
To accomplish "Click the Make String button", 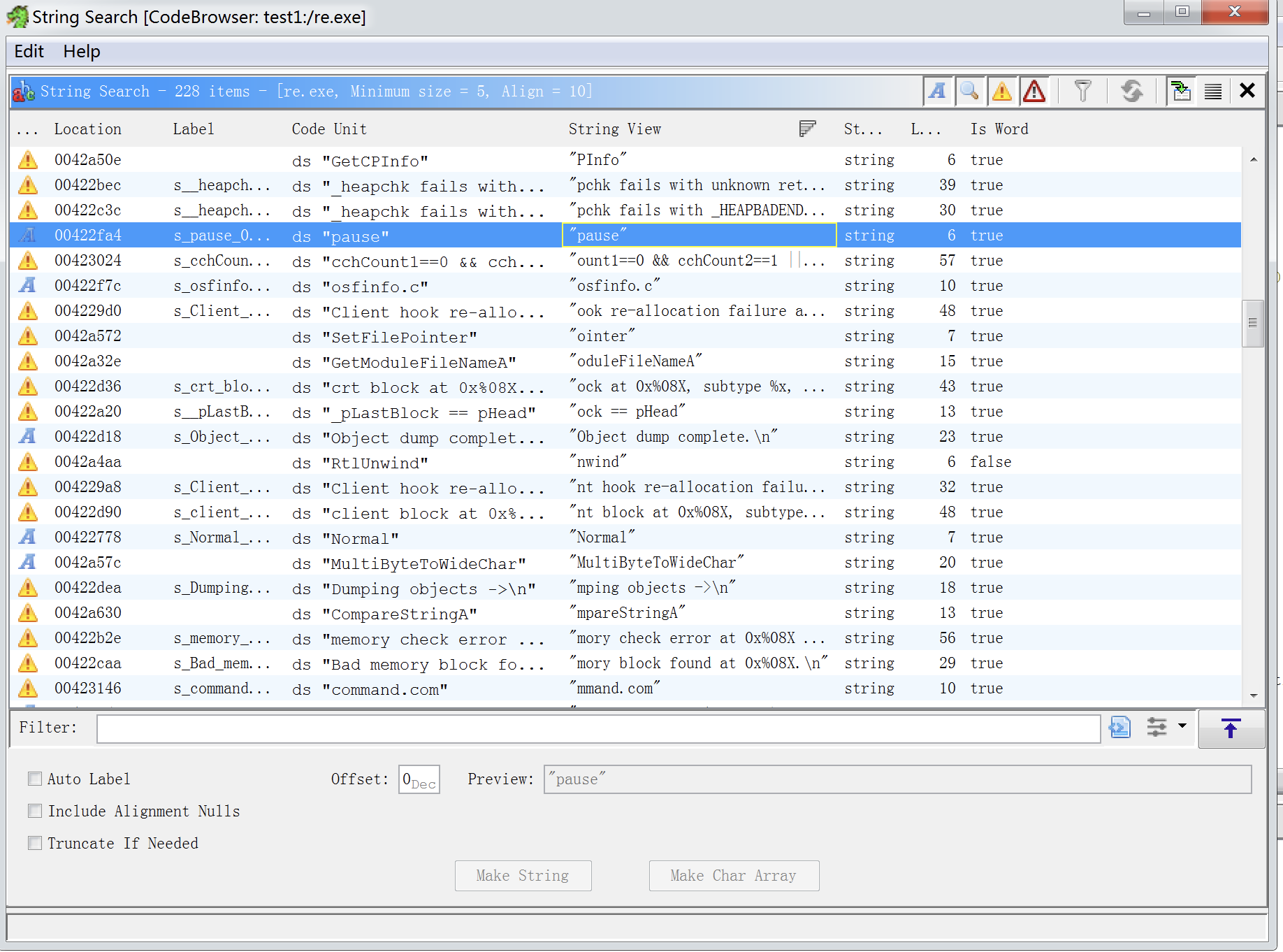I will [523, 876].
